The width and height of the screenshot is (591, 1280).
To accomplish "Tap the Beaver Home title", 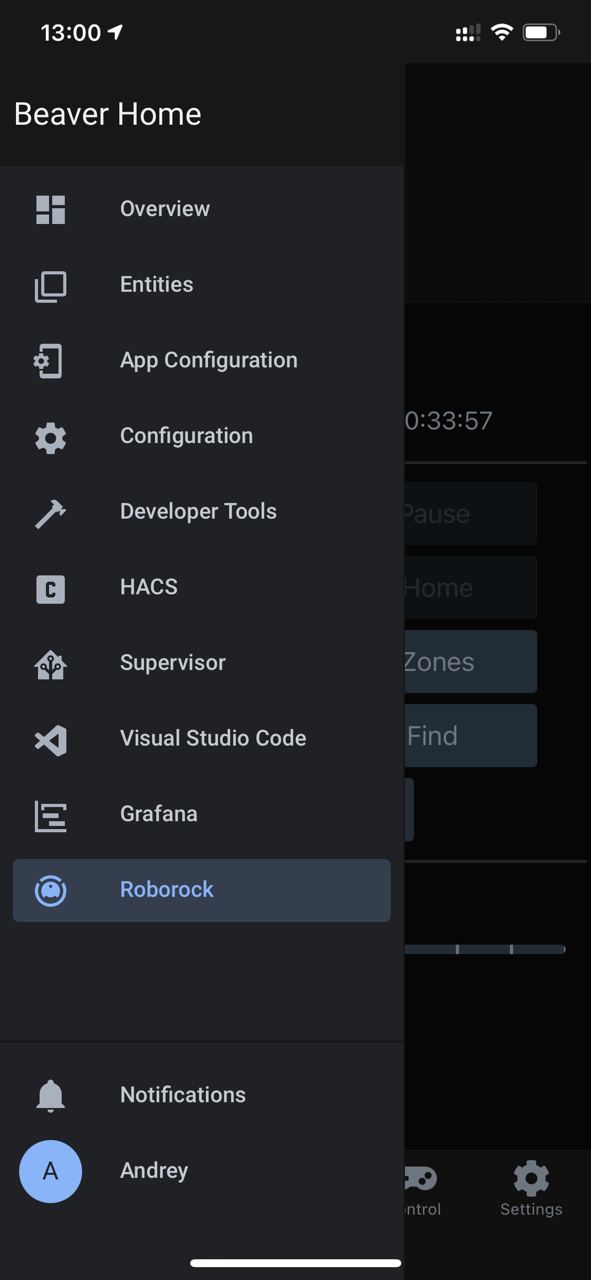I will pyautogui.click(x=108, y=114).
